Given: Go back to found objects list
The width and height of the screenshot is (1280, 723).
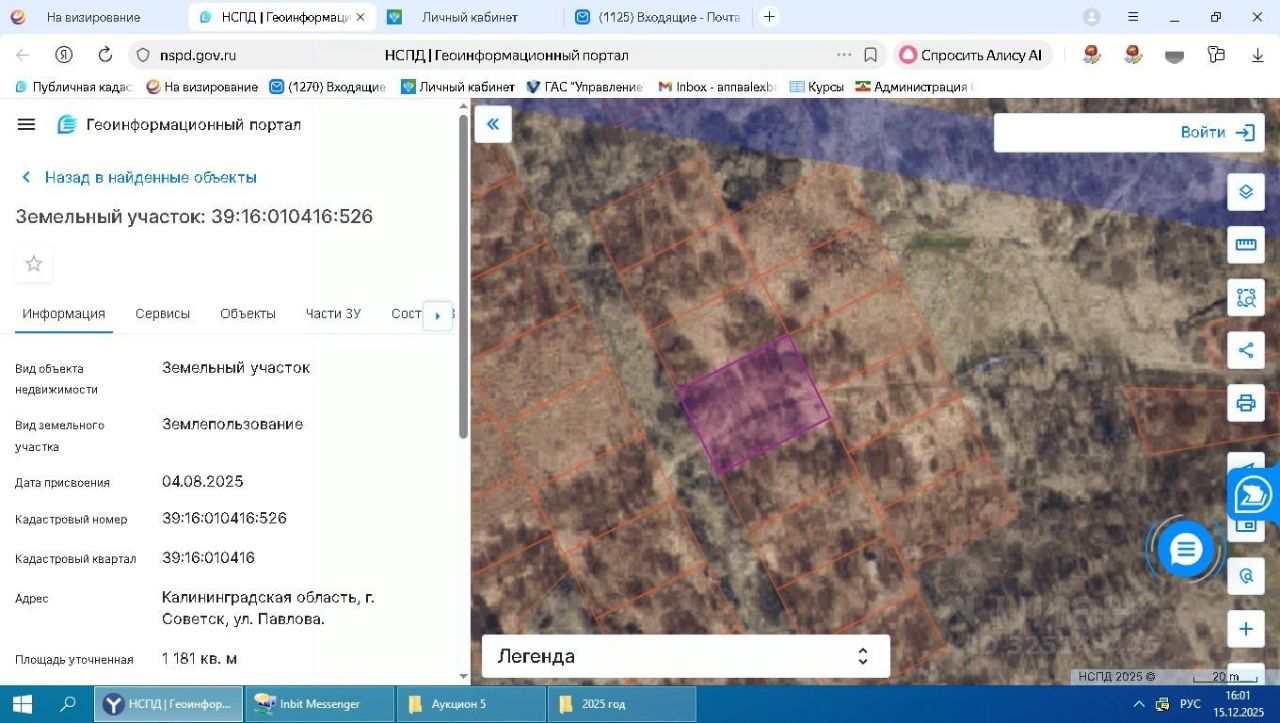Looking at the screenshot, I should [x=139, y=177].
